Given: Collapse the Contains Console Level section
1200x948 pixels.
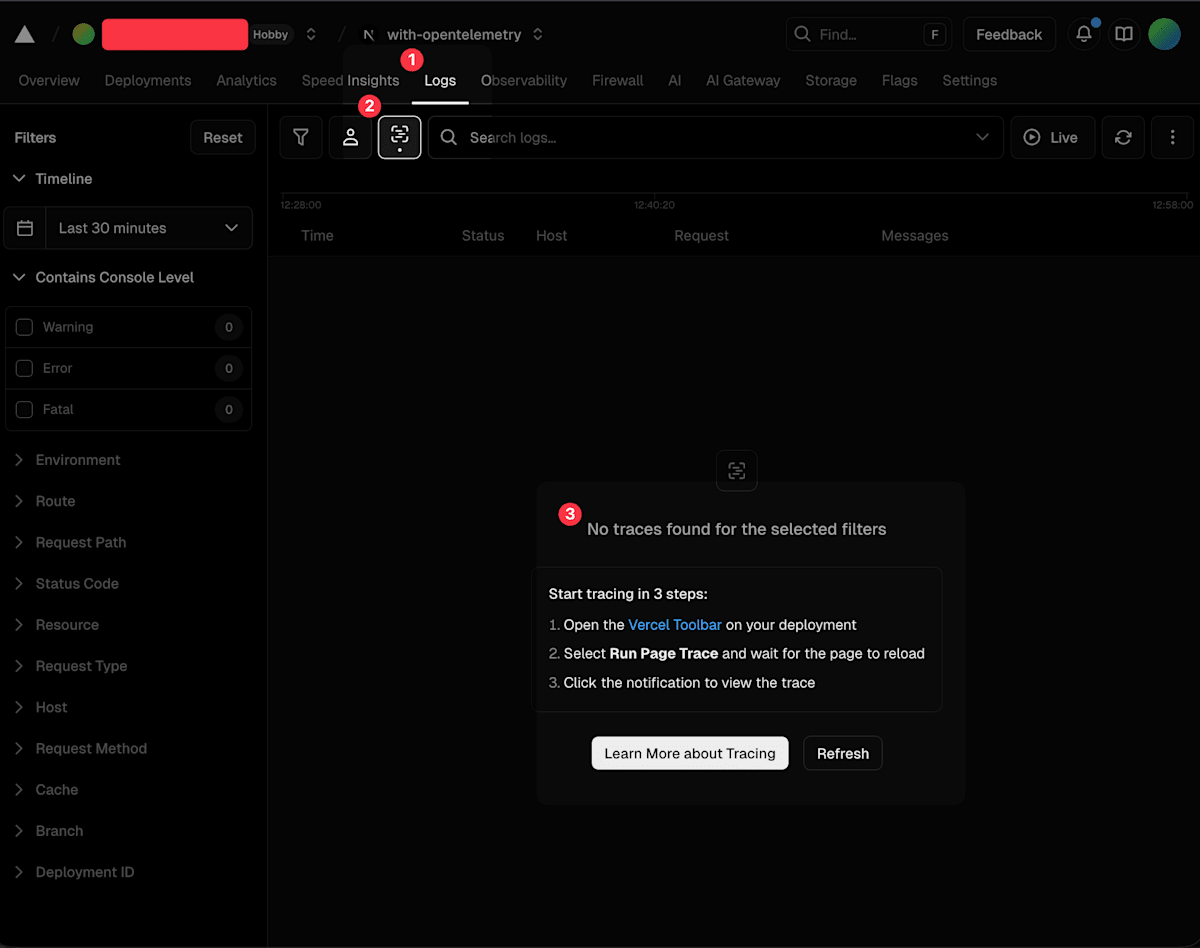Looking at the screenshot, I should [x=104, y=277].
